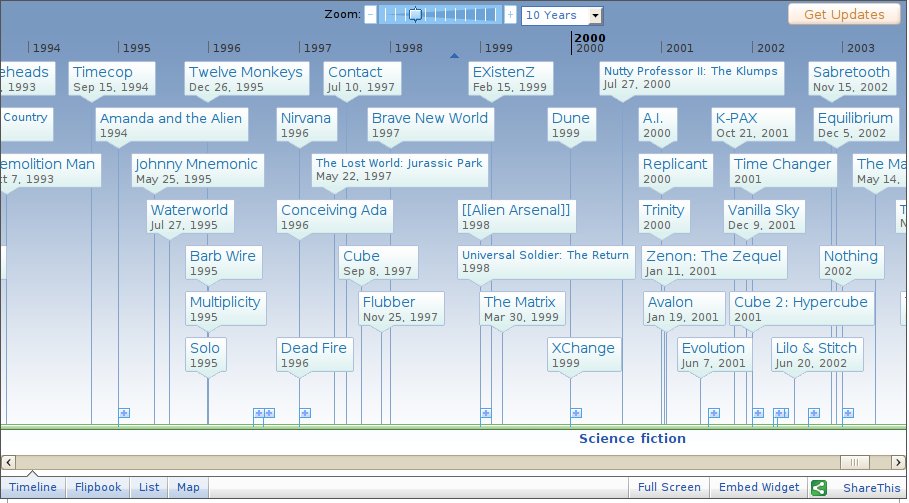Open the Conceiving Ada event
The image size is (909, 503).
point(334,217)
